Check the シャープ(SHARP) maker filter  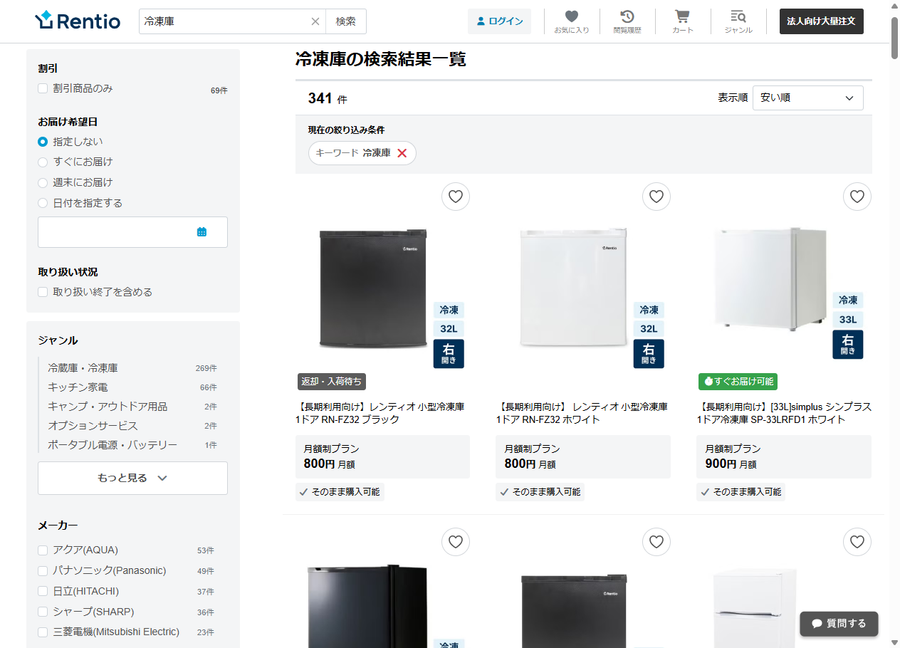pyautogui.click(x=42, y=612)
